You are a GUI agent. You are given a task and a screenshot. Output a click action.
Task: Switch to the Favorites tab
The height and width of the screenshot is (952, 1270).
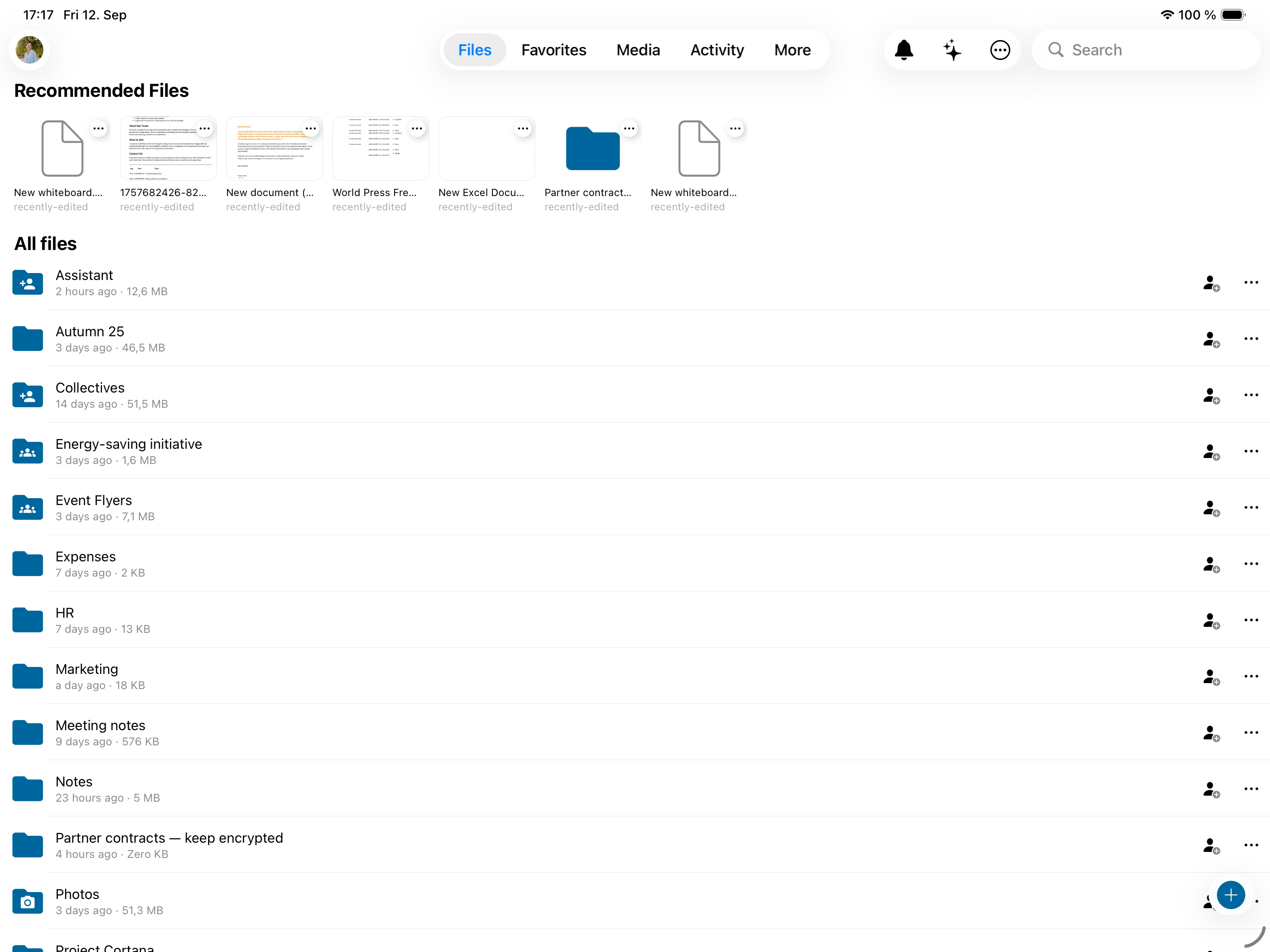(553, 50)
